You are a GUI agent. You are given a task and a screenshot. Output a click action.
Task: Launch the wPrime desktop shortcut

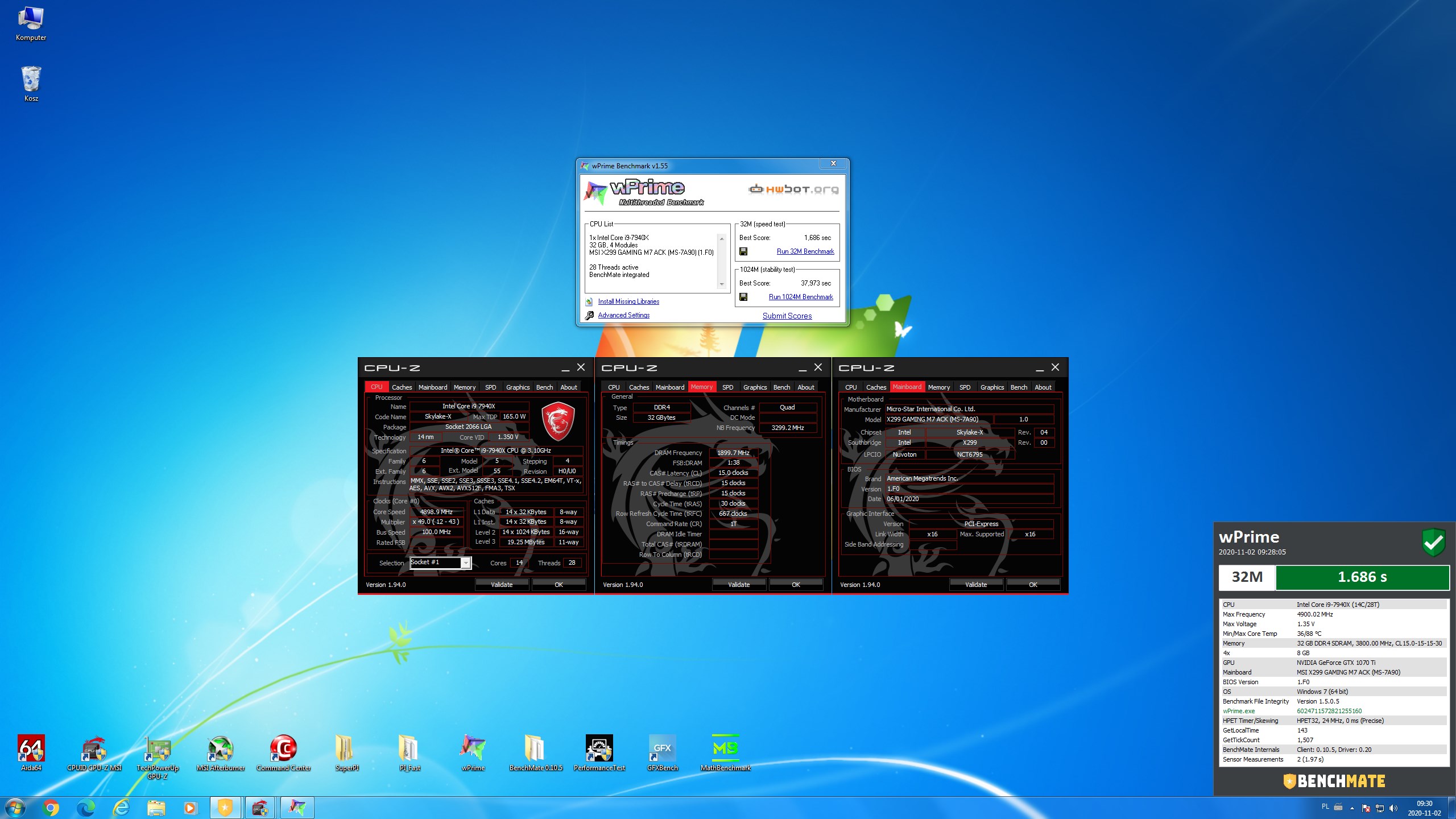[x=473, y=752]
